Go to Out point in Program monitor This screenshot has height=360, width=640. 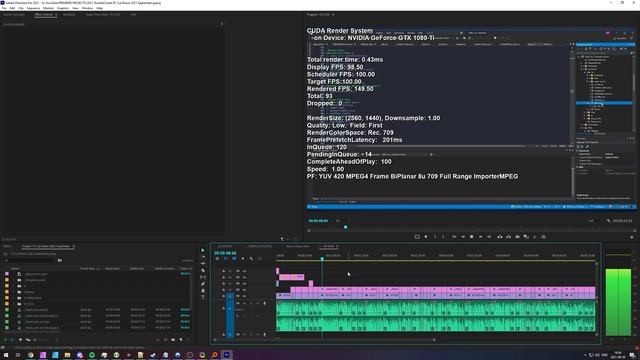489,237
